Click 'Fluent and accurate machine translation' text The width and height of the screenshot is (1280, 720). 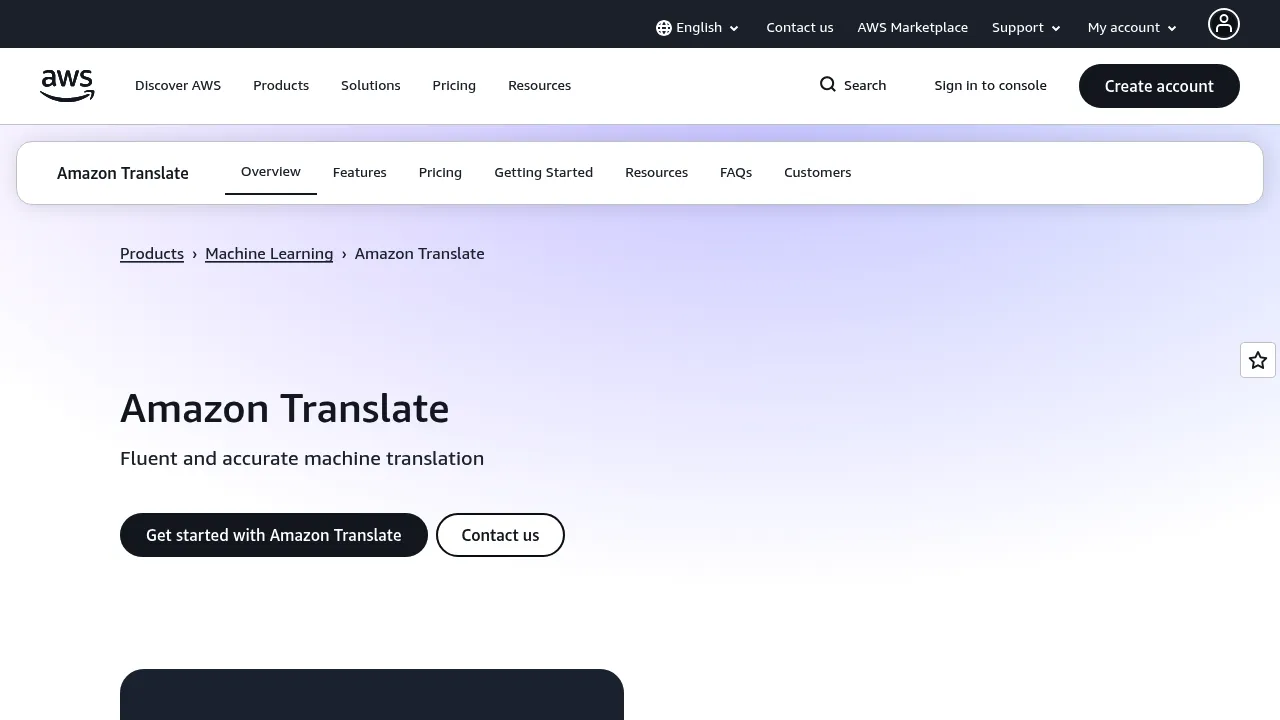click(302, 459)
